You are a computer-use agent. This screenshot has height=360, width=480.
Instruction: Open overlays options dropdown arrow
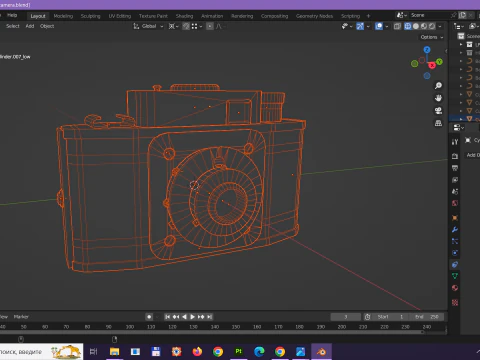point(387,26)
